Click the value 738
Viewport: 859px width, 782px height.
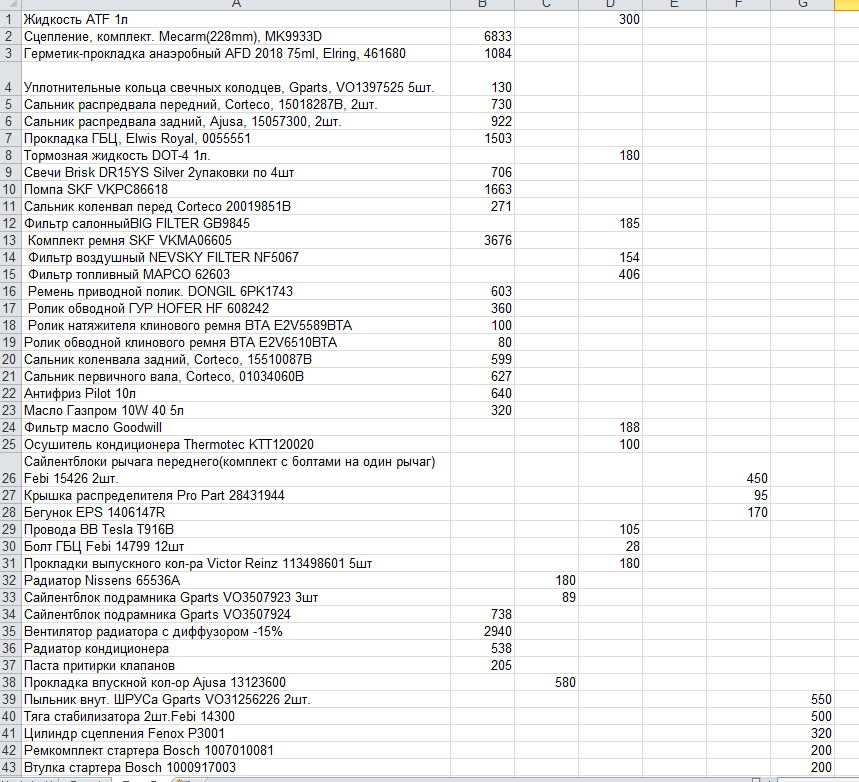click(501, 614)
